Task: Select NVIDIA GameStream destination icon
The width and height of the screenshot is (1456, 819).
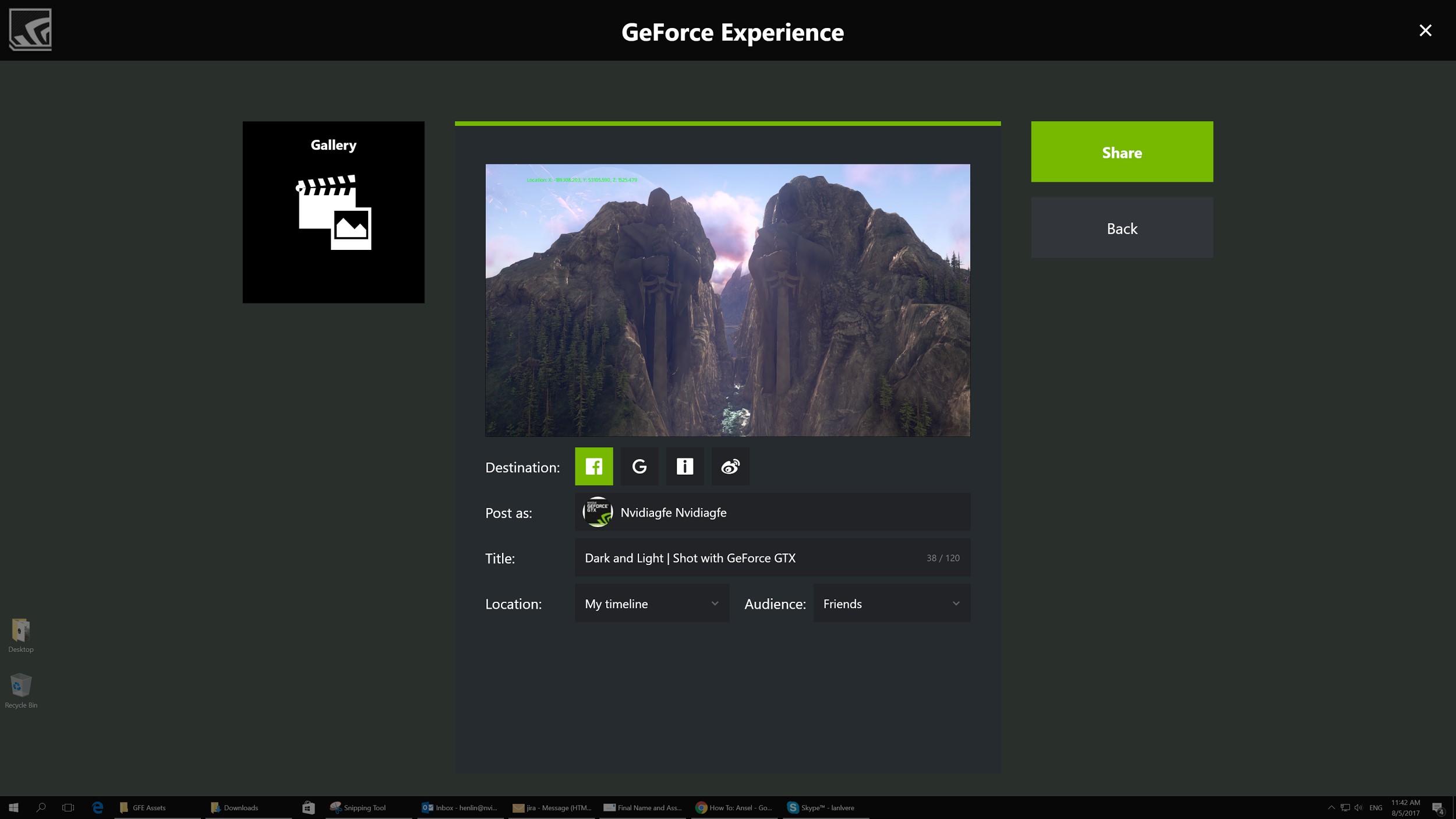Action: click(685, 466)
